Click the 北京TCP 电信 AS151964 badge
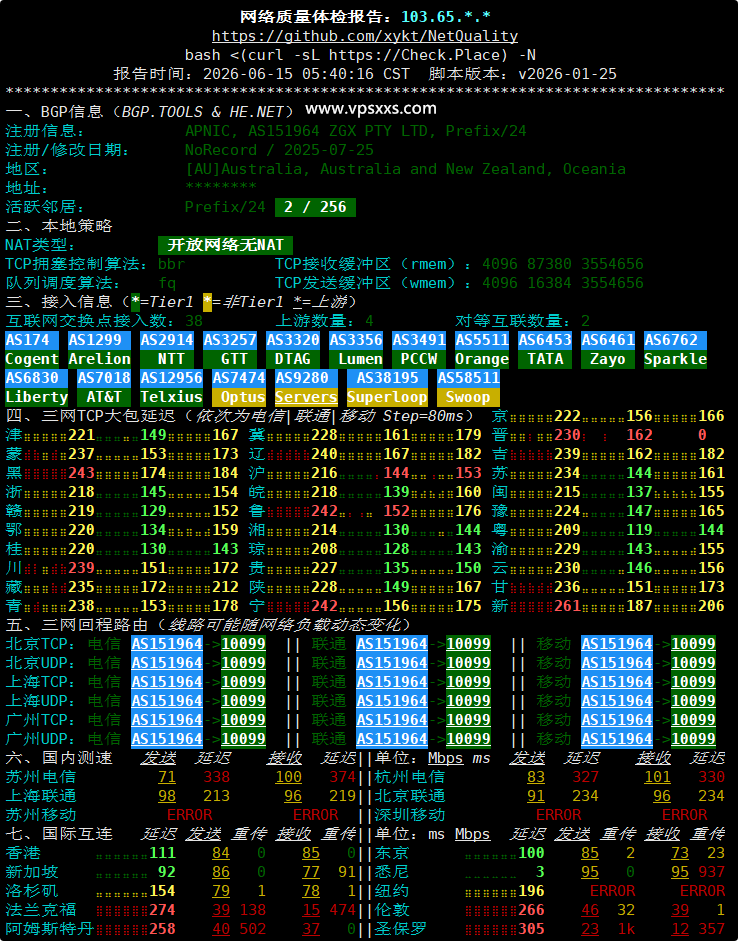 coord(167,644)
